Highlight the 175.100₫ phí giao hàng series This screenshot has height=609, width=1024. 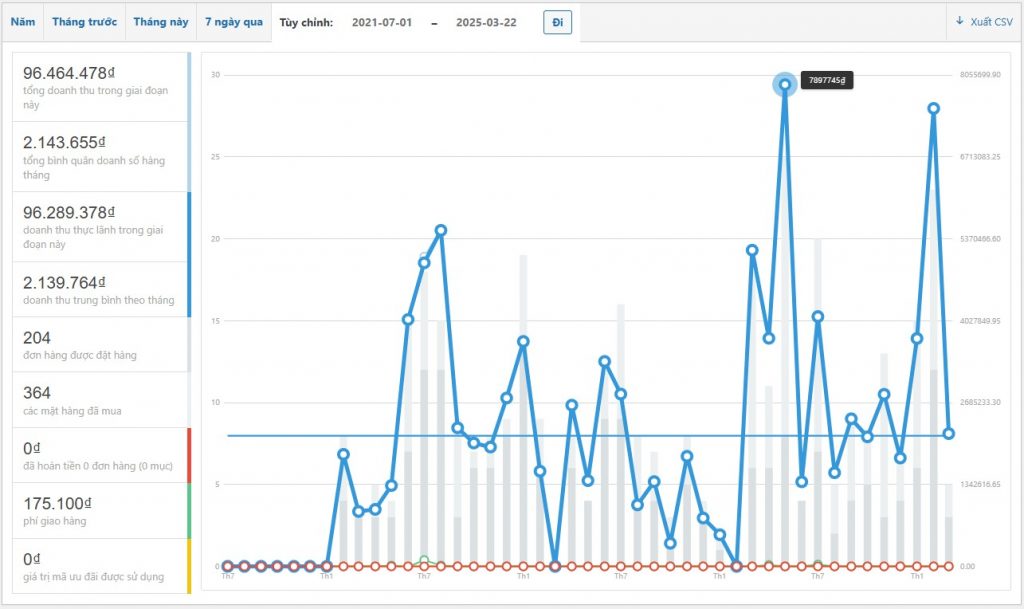pos(98,510)
